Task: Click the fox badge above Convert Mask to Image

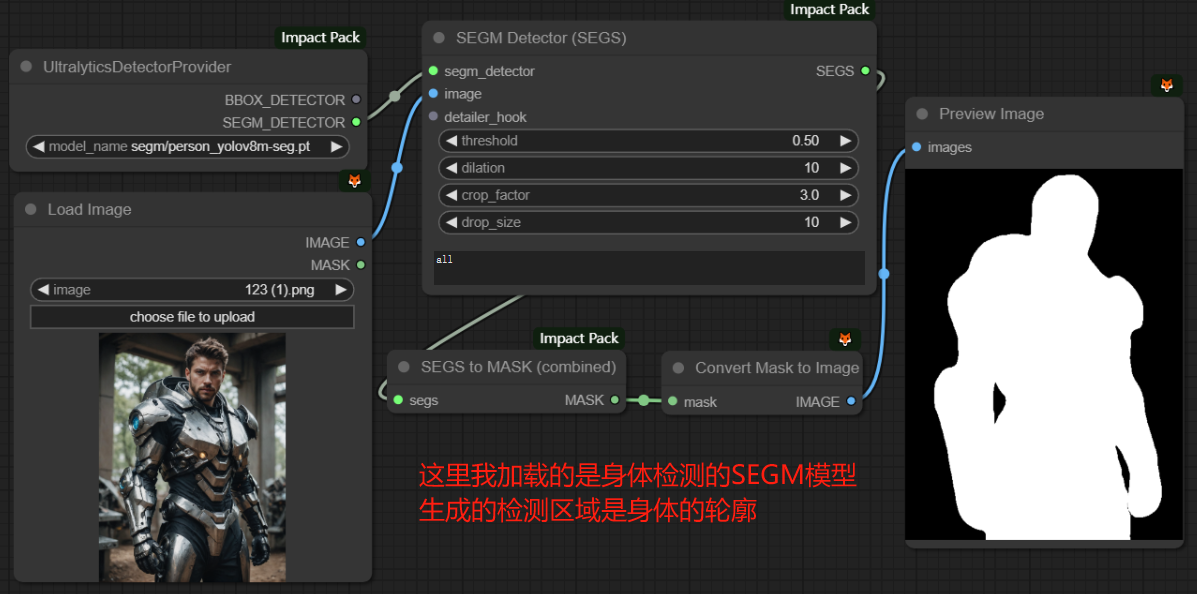Action: point(845,339)
